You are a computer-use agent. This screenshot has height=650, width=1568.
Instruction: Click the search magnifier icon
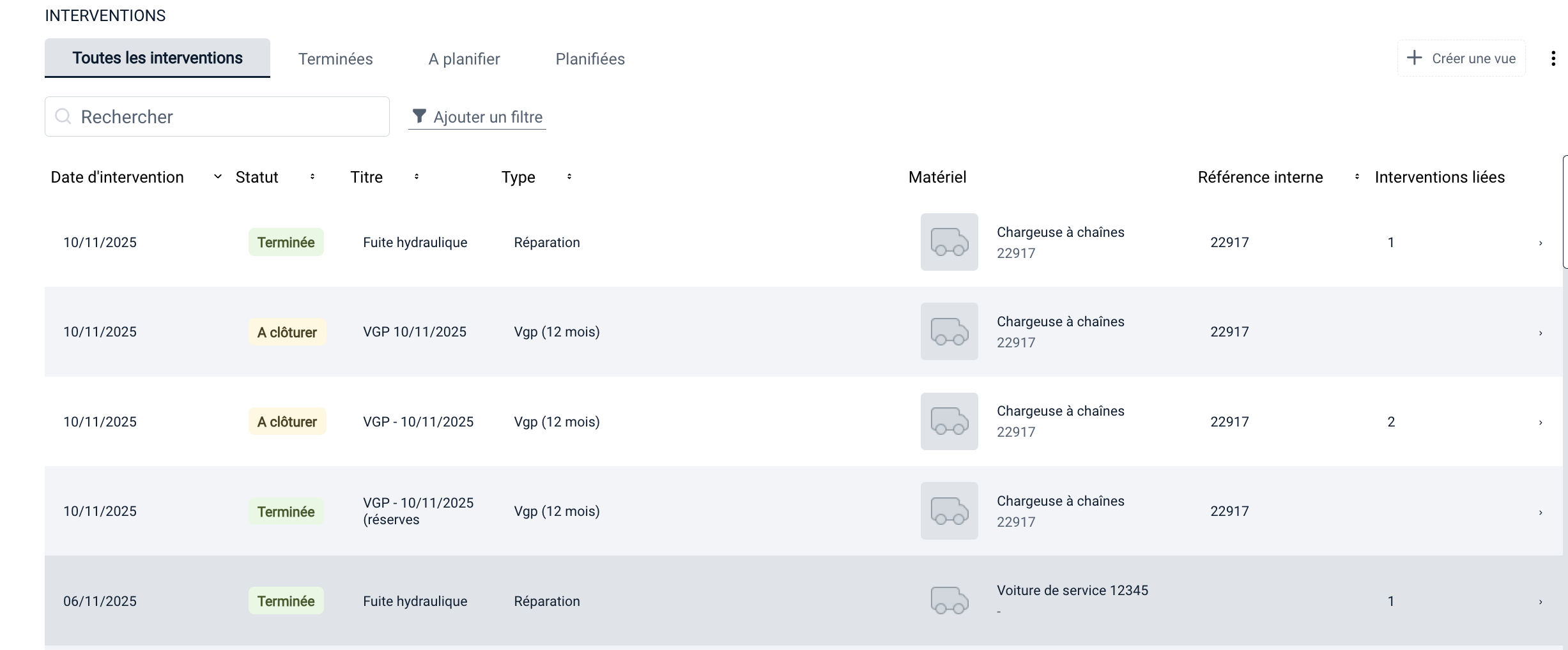[63, 116]
